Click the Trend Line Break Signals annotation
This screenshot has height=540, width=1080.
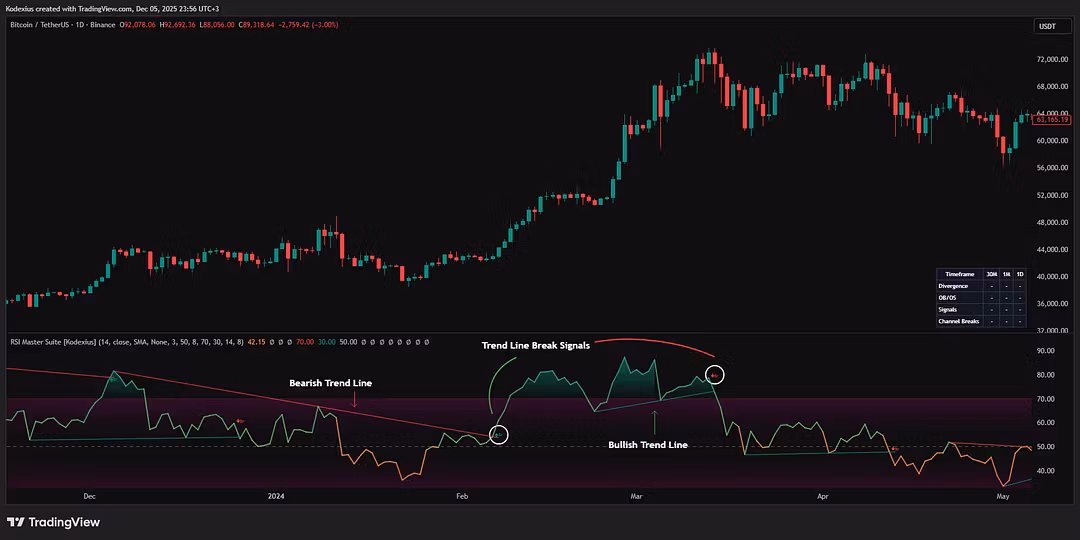pos(535,345)
